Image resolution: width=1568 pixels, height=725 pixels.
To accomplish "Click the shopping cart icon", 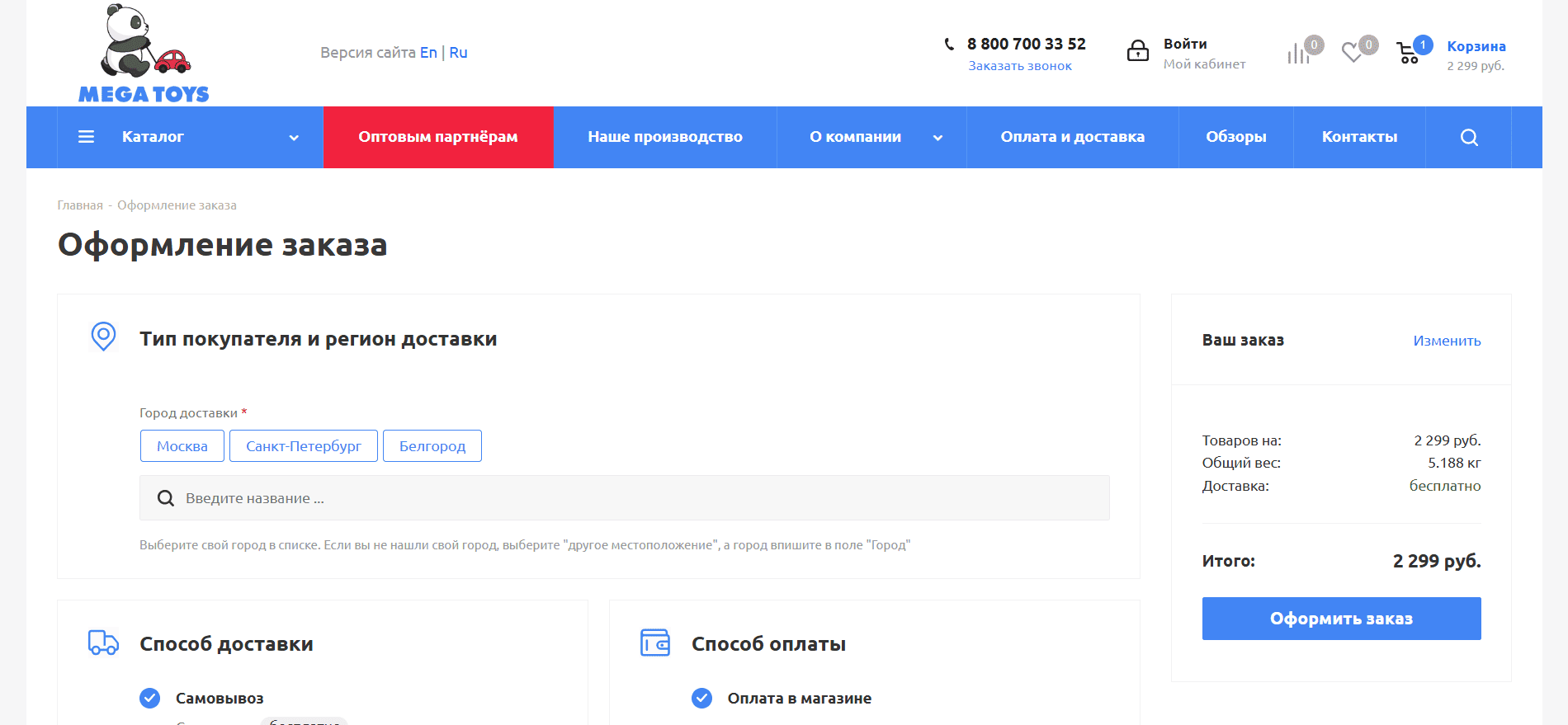I will tap(1408, 54).
